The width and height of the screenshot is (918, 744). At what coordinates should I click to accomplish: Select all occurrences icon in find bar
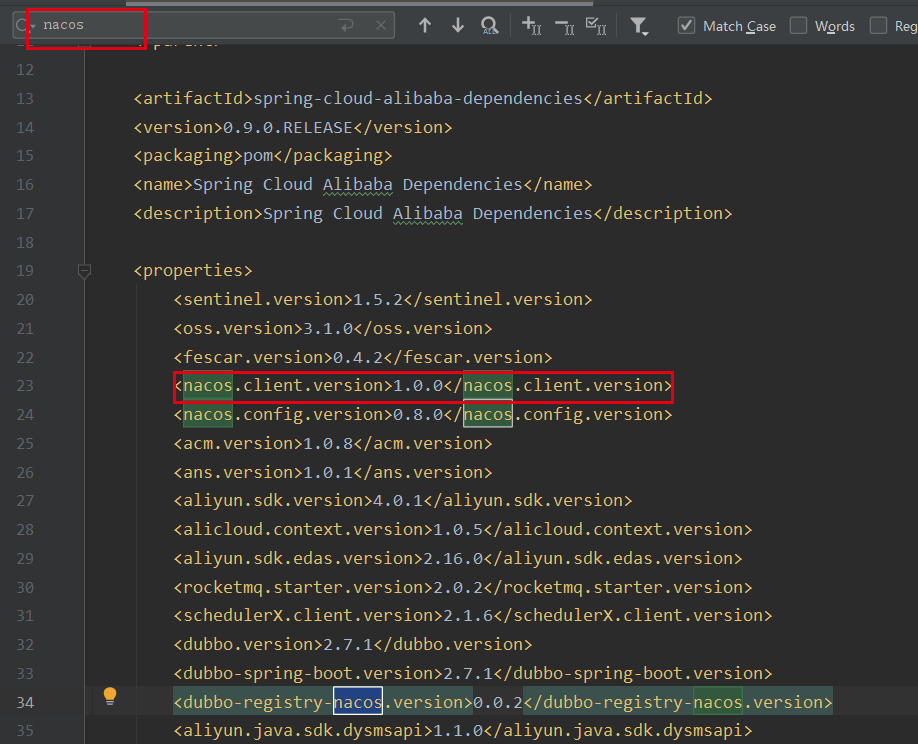tap(596, 26)
